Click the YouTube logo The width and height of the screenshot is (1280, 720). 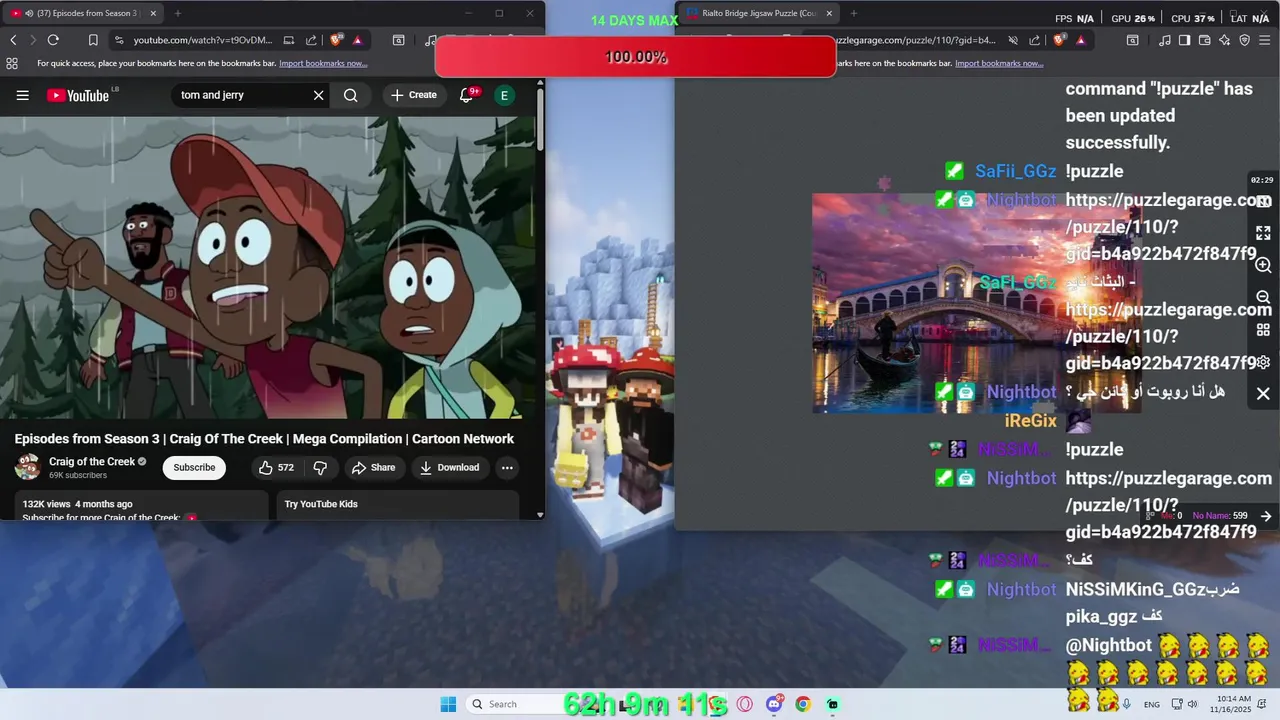(x=77, y=95)
